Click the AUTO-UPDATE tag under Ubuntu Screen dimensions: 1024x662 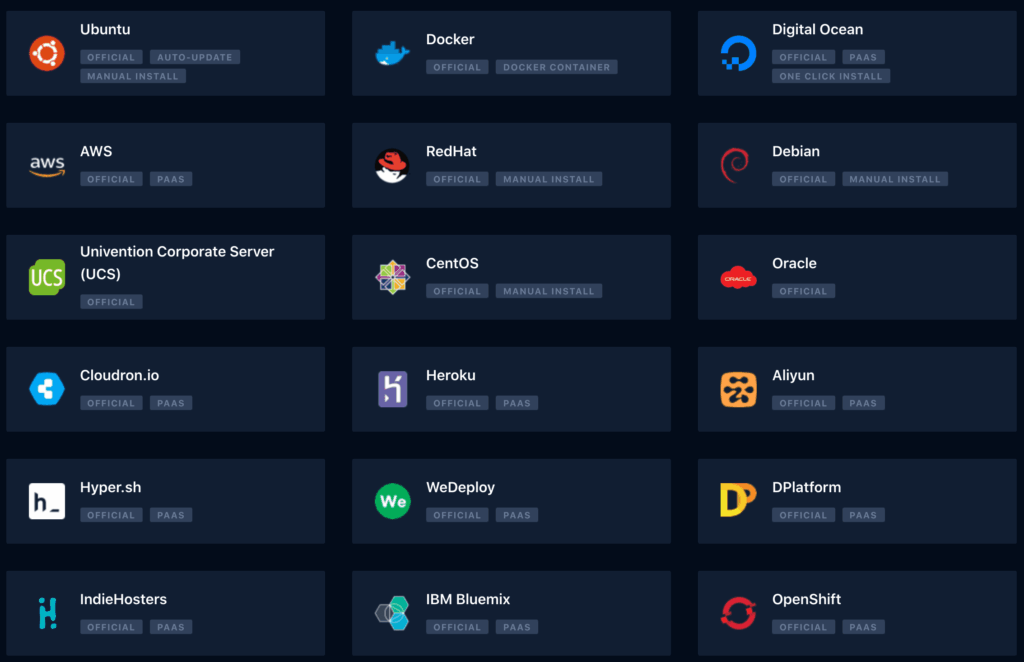click(x=195, y=57)
